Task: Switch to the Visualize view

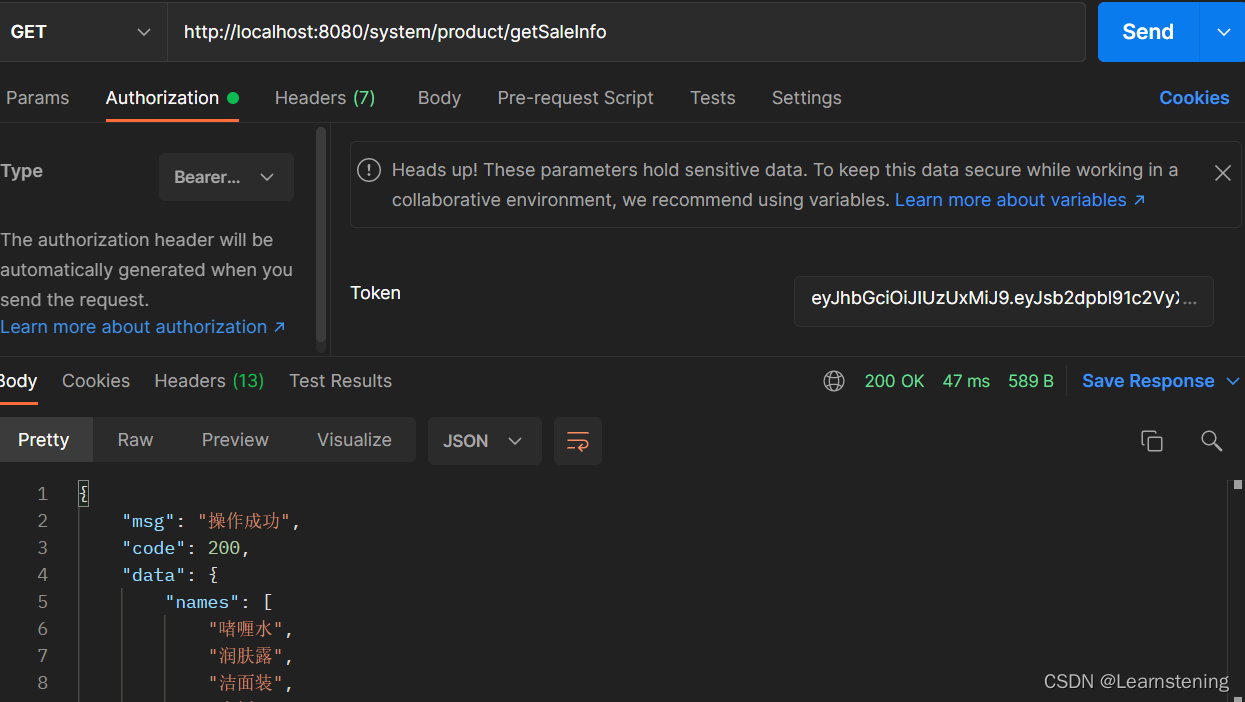Action: (x=354, y=440)
